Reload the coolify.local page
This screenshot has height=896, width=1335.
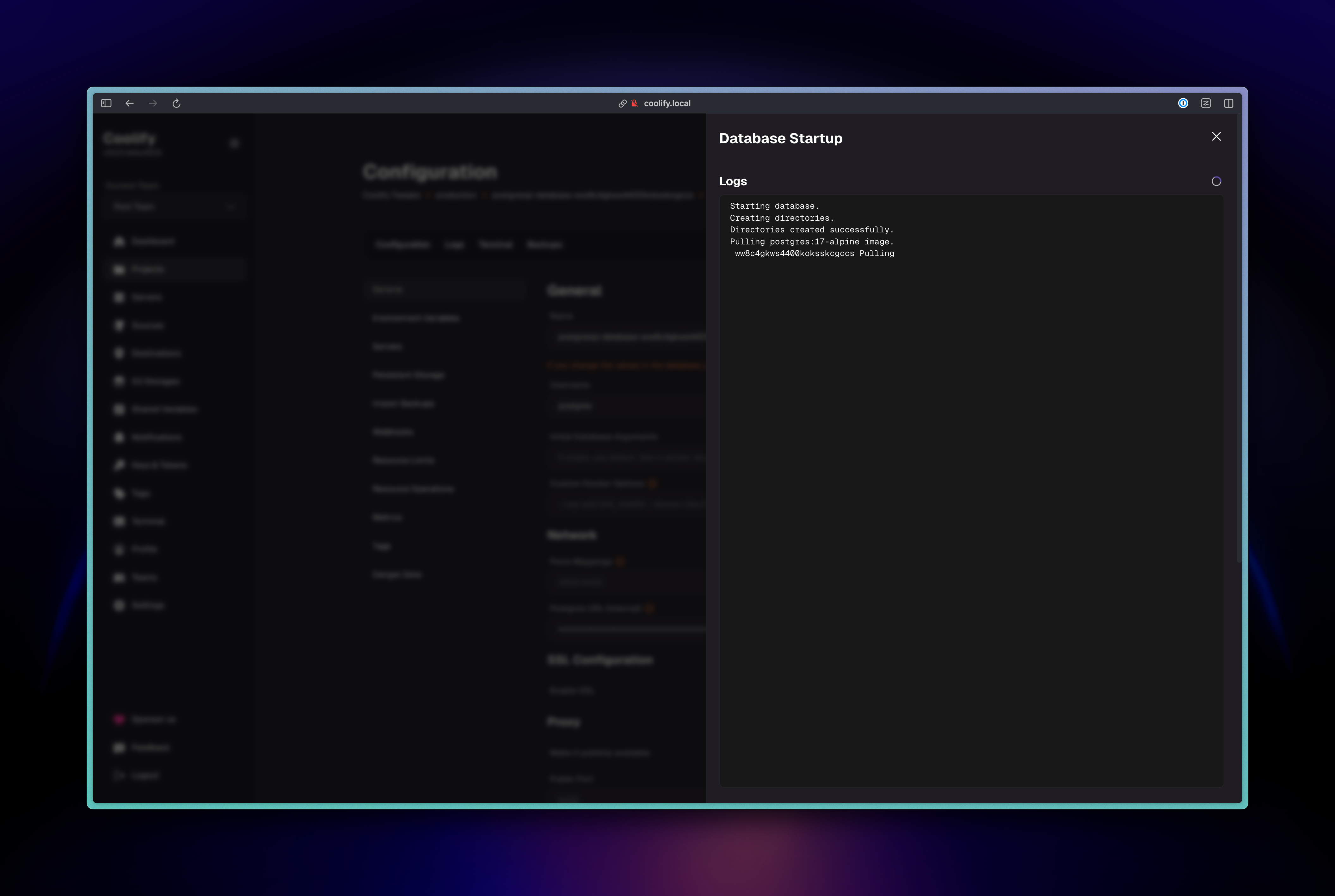pyautogui.click(x=176, y=103)
